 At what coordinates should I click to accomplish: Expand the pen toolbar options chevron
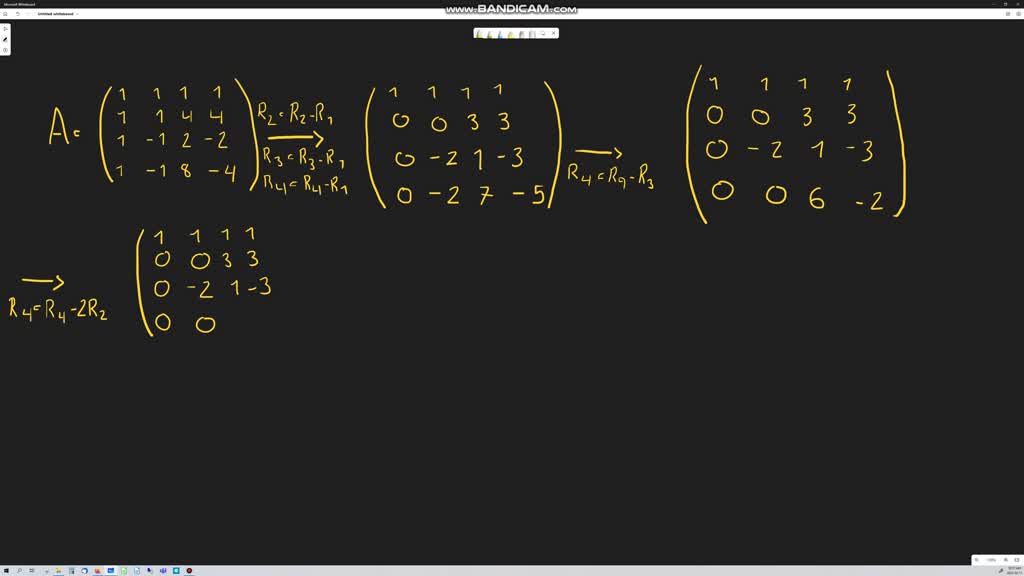point(544,33)
